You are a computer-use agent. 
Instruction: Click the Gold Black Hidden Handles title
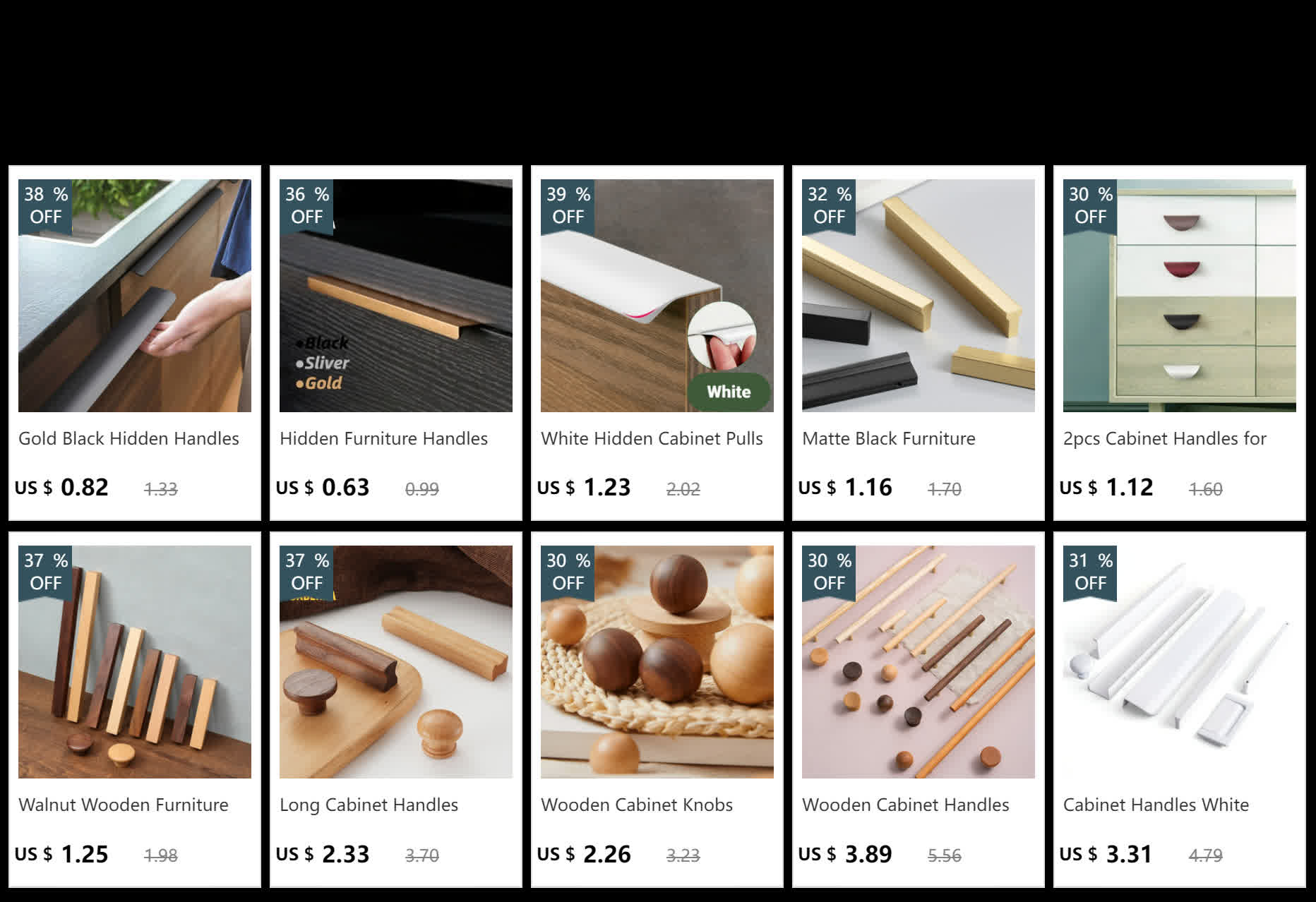128,438
